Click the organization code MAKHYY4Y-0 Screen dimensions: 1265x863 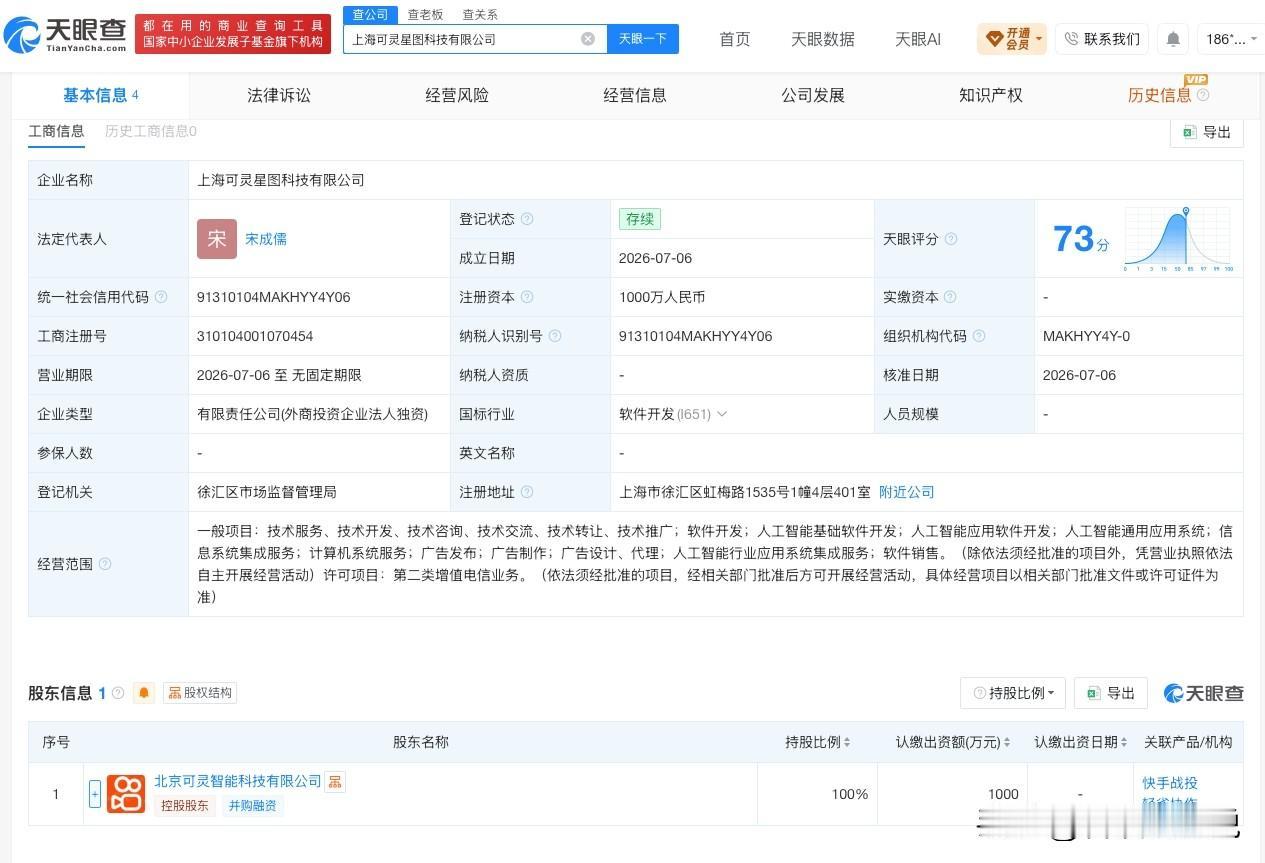(1086, 336)
